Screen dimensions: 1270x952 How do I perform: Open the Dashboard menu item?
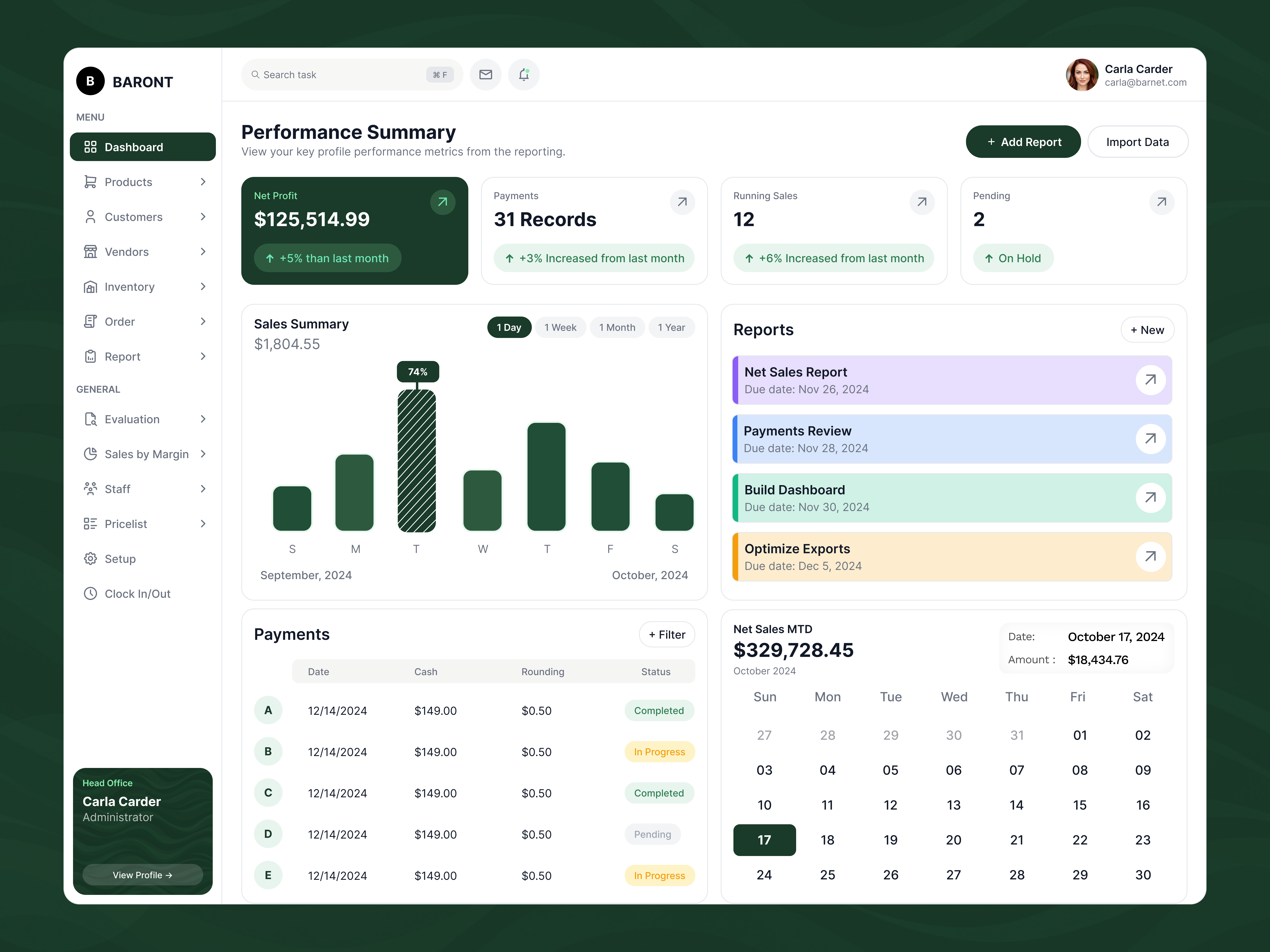coord(143,147)
